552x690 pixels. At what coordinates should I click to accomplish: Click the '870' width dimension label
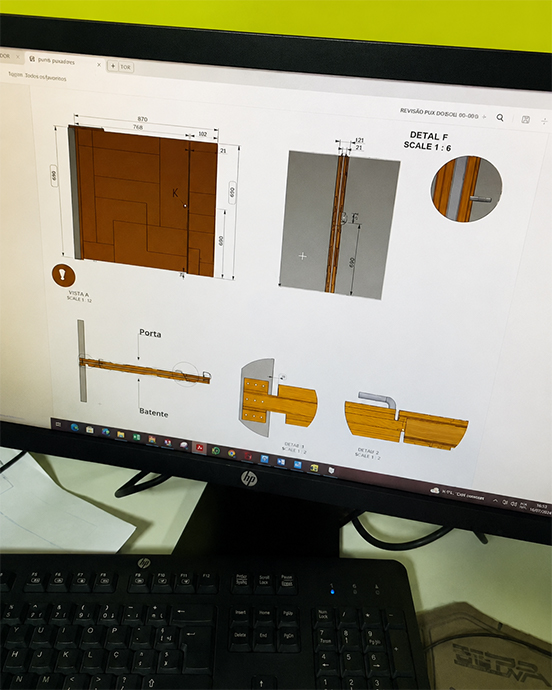pos(142,119)
